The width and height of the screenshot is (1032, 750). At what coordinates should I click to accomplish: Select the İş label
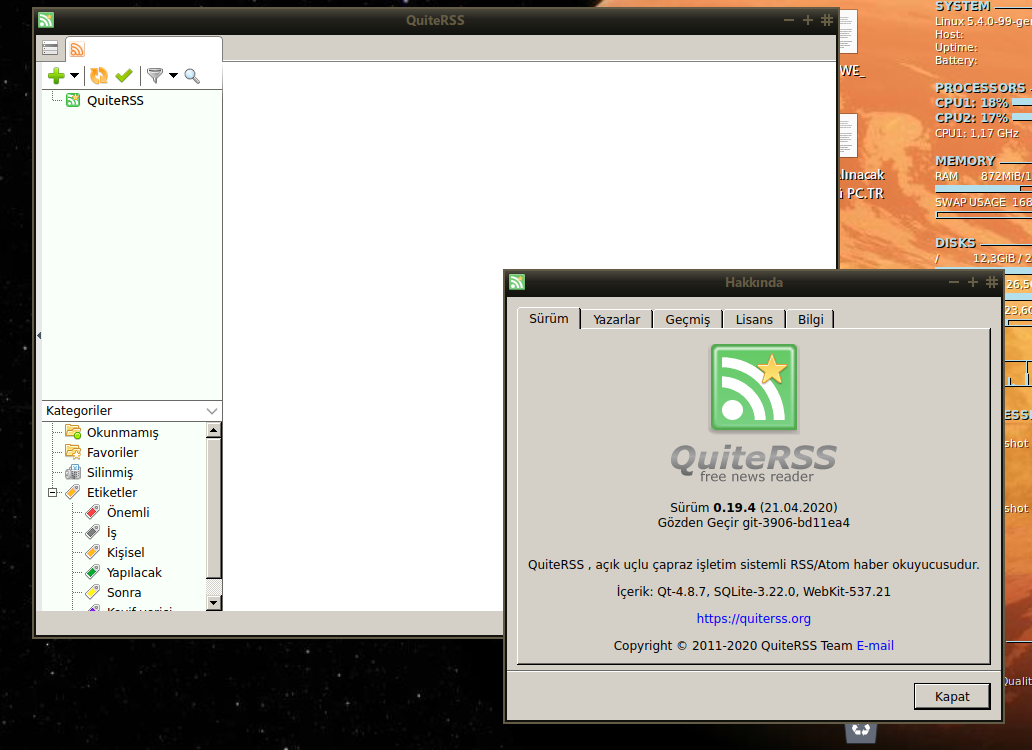click(112, 532)
